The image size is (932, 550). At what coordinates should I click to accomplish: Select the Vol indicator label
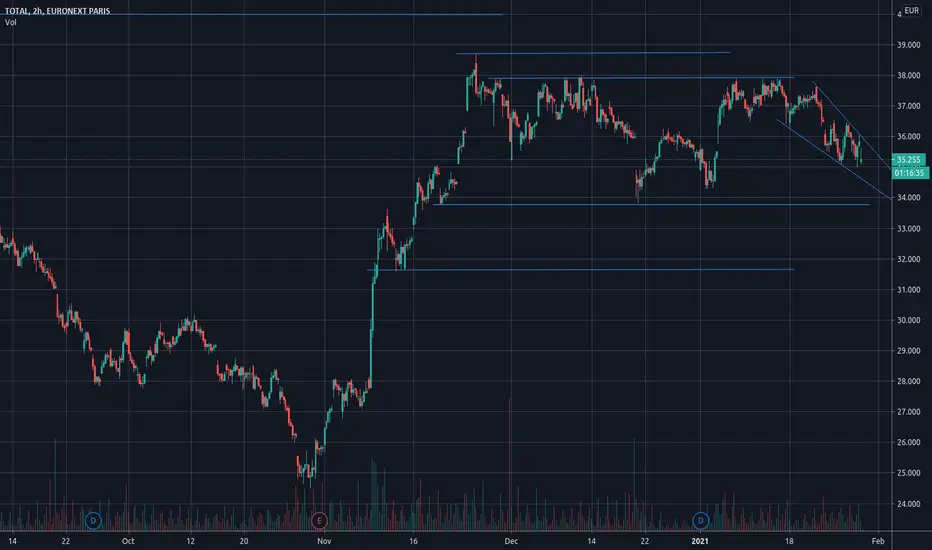pos(11,23)
